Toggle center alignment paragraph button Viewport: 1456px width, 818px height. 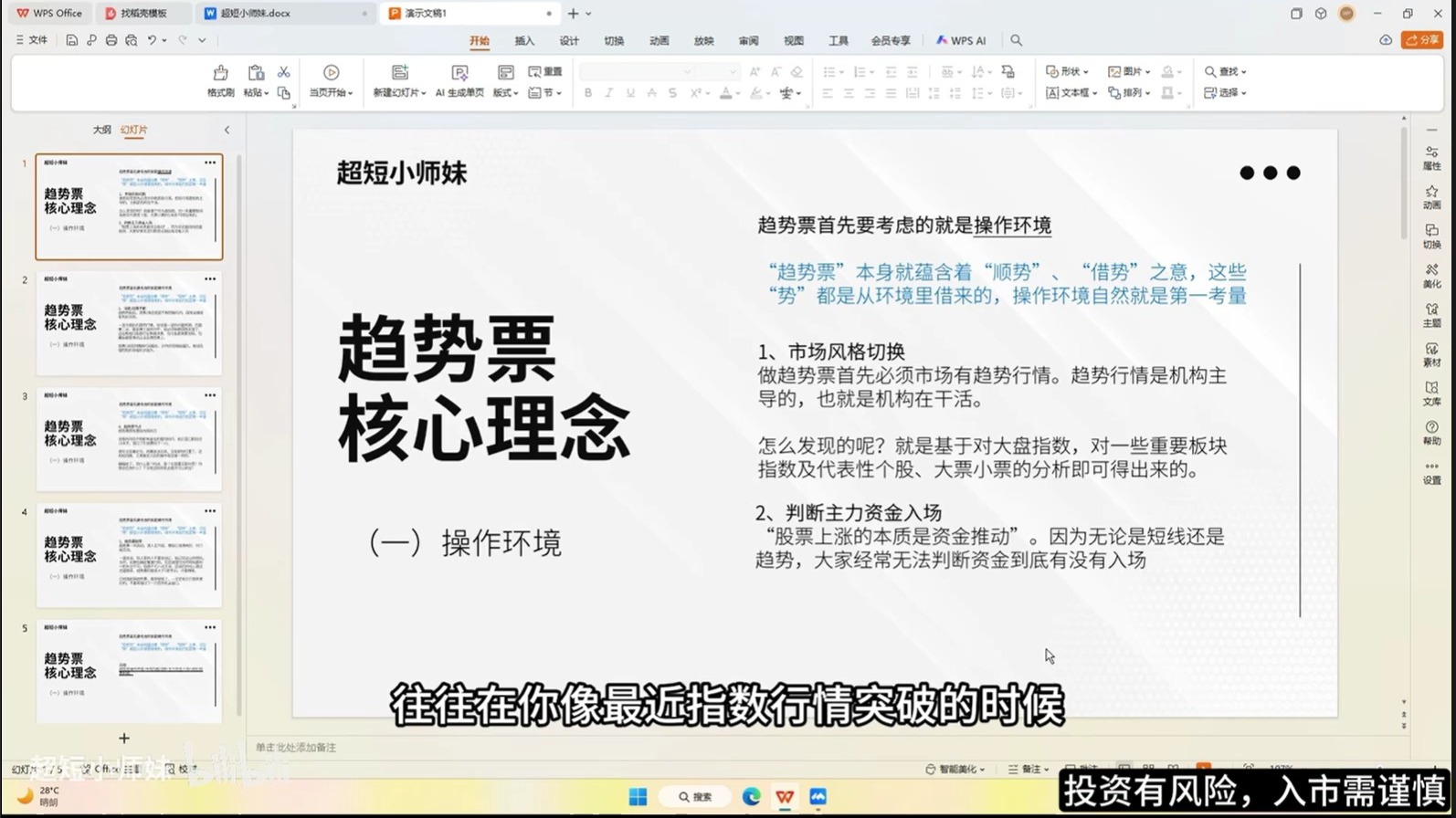(x=849, y=93)
